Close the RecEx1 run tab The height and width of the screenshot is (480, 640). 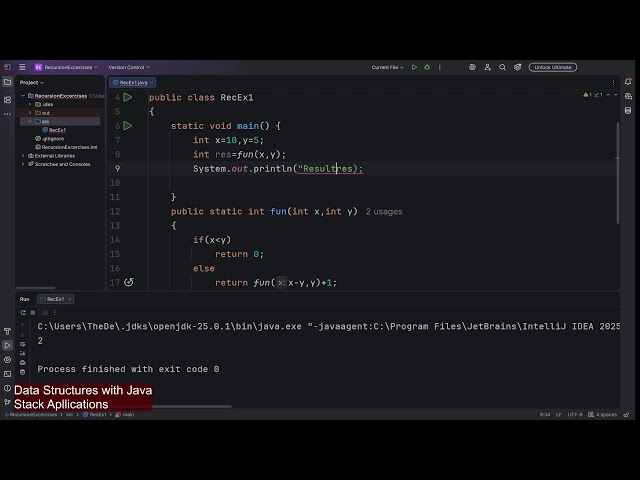pos(70,299)
